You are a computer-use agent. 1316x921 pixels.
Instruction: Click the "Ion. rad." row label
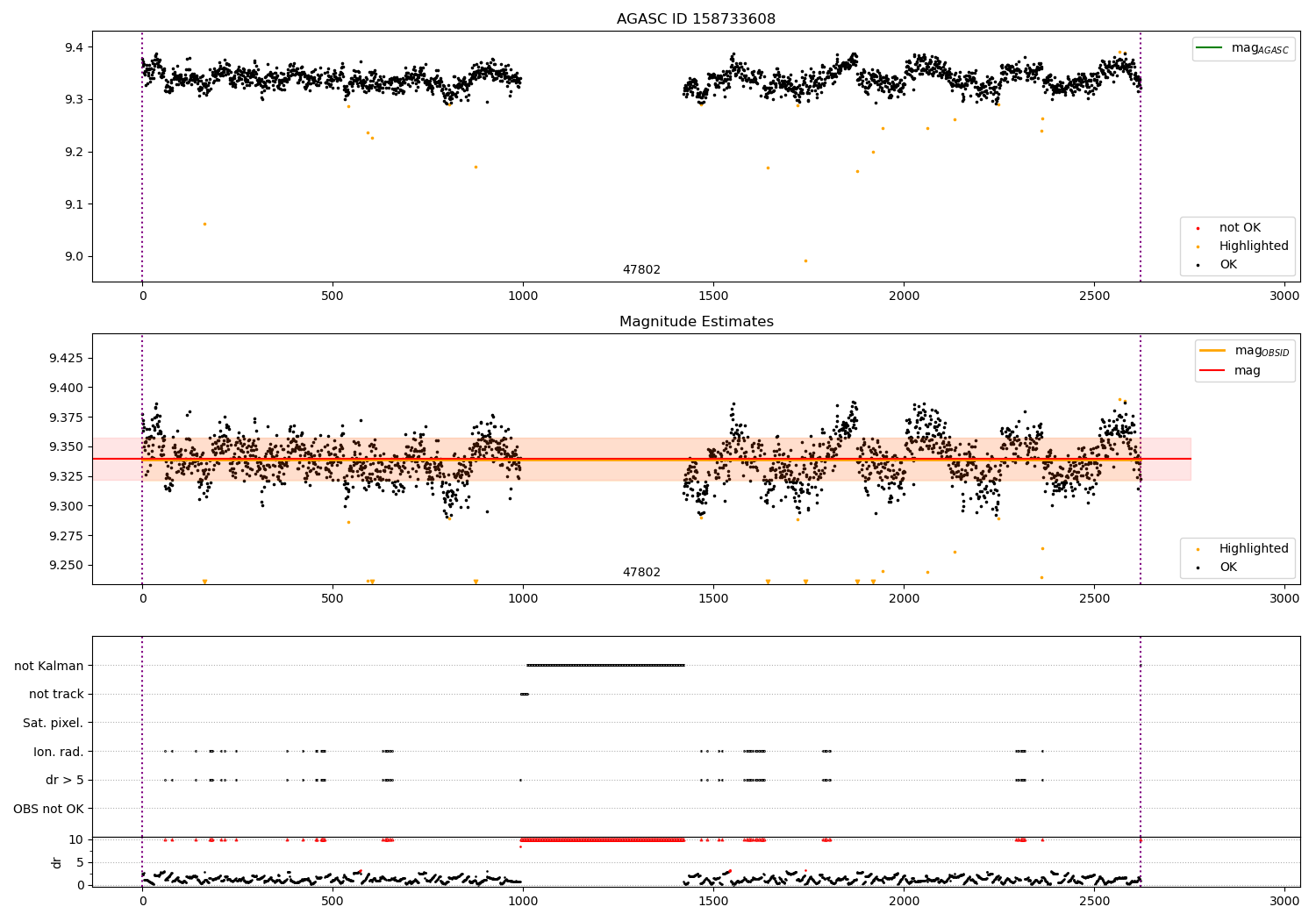click(59, 752)
